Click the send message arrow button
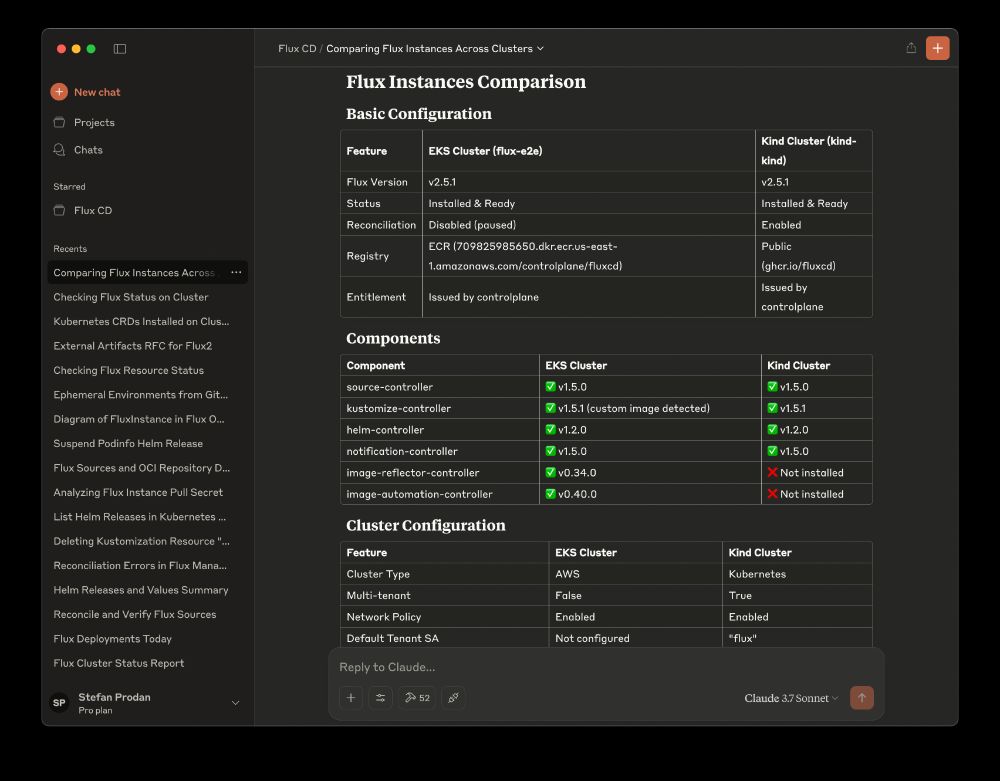 pos(862,697)
